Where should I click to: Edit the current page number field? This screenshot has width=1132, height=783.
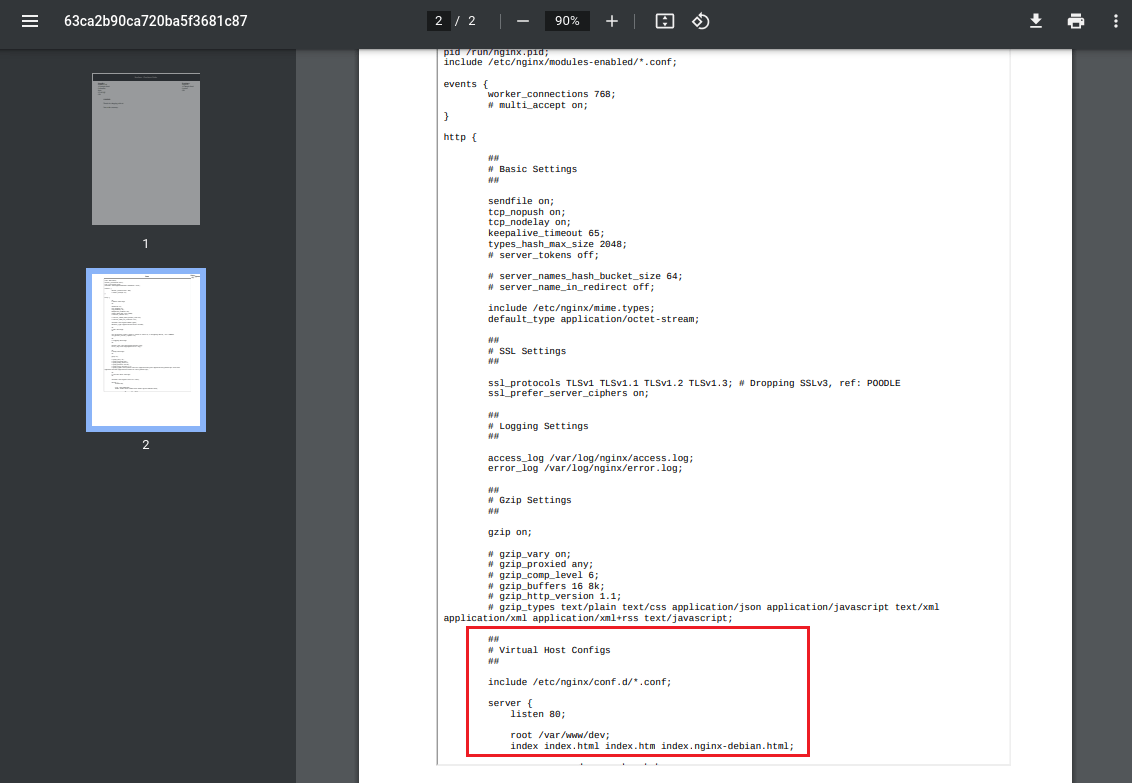click(x=438, y=21)
